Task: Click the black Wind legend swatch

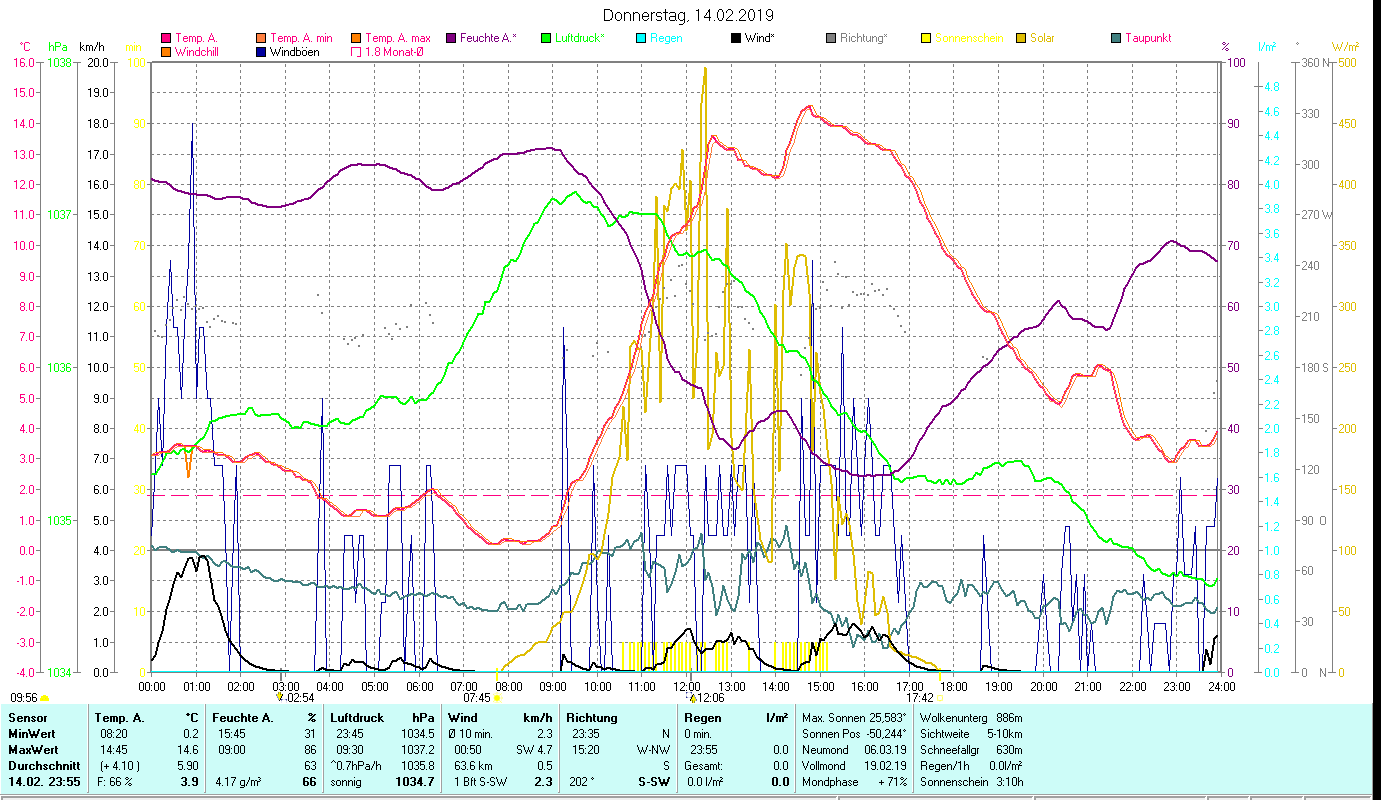Action: click(x=736, y=38)
